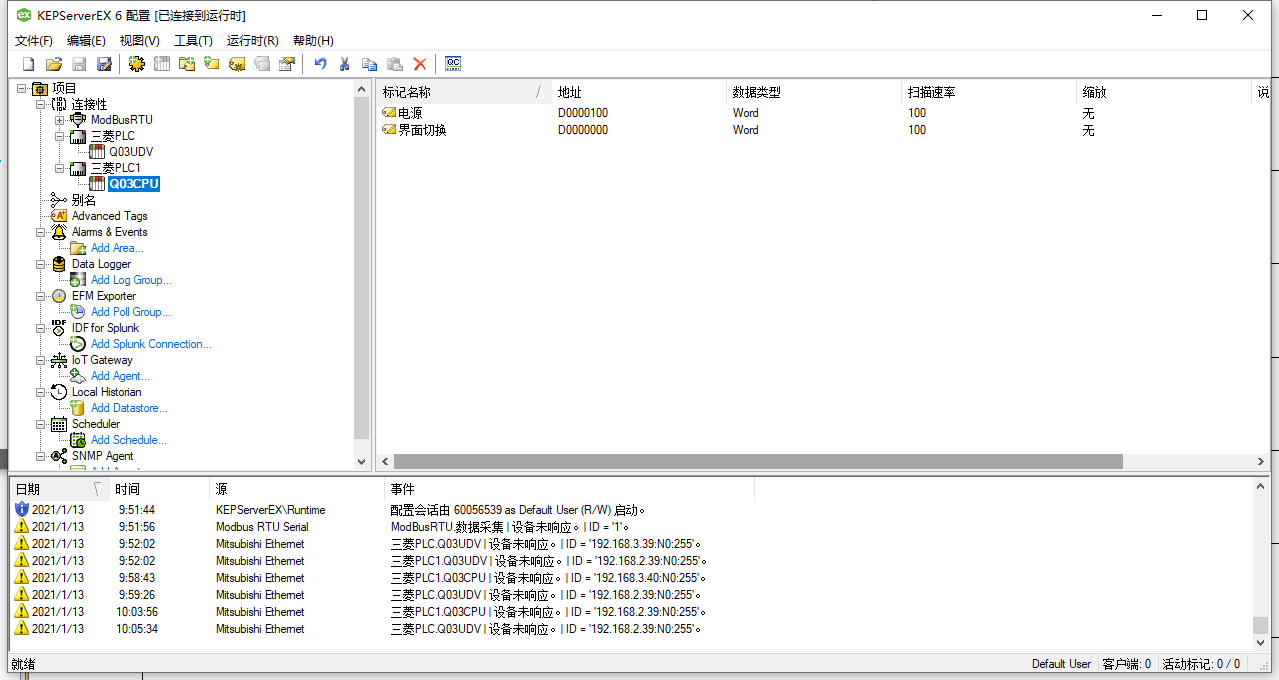This screenshot has height=680, width=1279.
Task: Open the 视图(V) menu
Action: coord(140,41)
